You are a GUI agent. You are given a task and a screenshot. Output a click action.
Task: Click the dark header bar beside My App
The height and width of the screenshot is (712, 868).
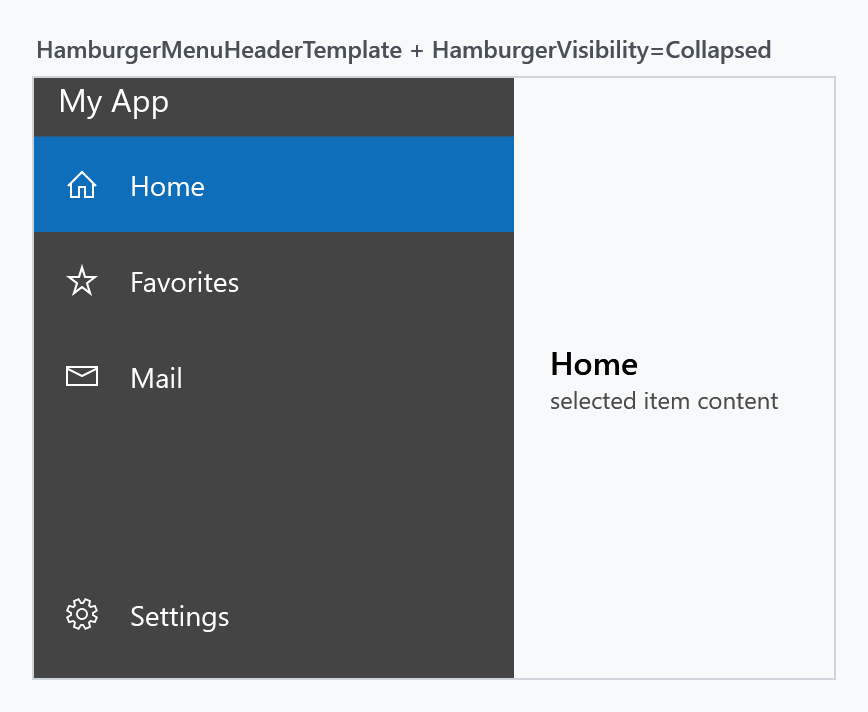point(340,107)
